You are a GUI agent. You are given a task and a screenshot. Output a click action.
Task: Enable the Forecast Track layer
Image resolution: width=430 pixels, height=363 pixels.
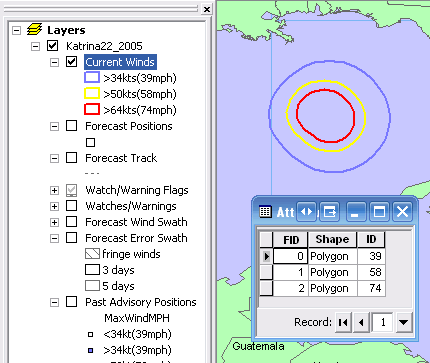tap(71, 158)
